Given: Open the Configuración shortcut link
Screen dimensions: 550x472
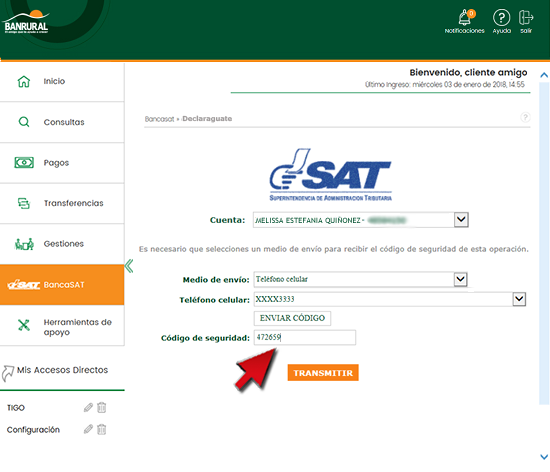Looking at the screenshot, I should (x=33, y=430).
